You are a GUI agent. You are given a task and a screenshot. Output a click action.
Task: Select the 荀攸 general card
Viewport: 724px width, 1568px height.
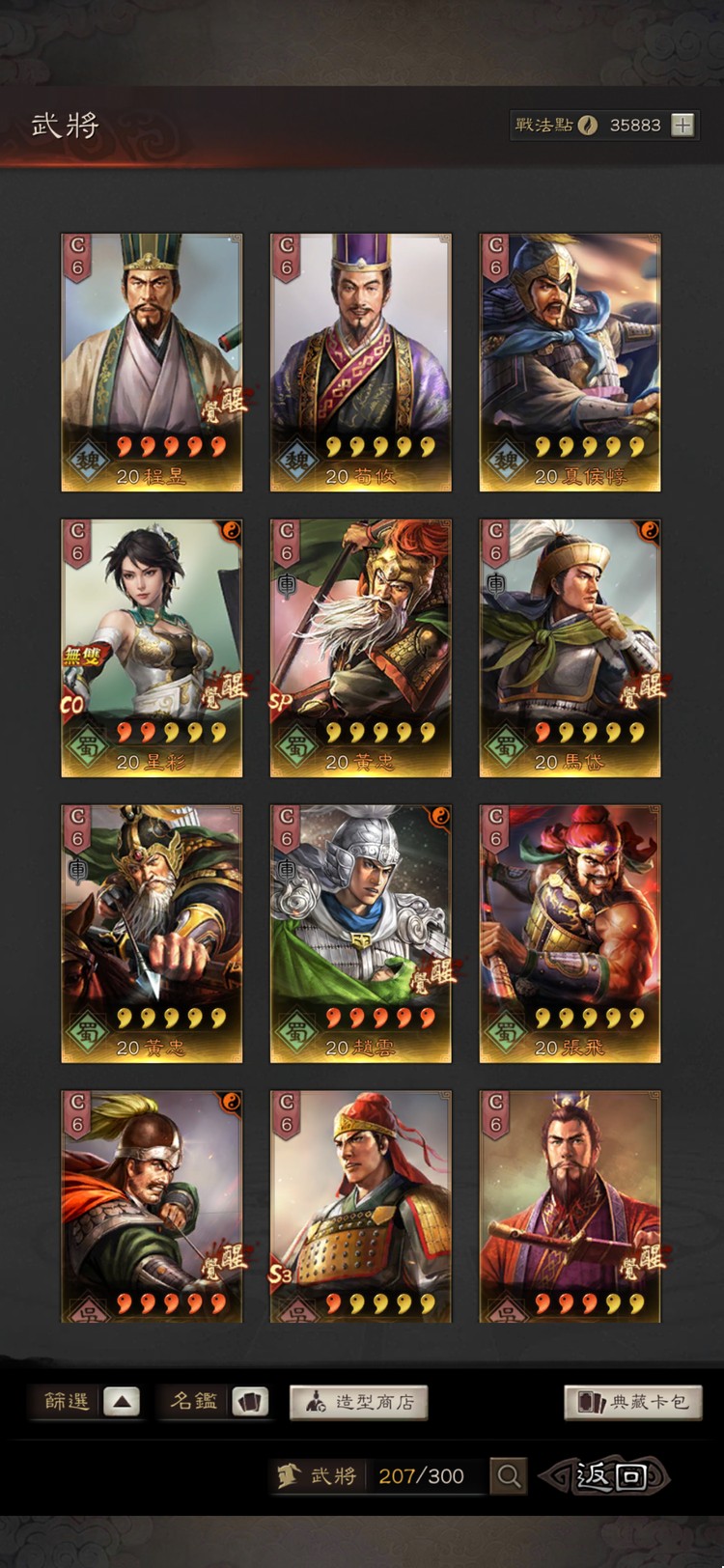point(360,362)
